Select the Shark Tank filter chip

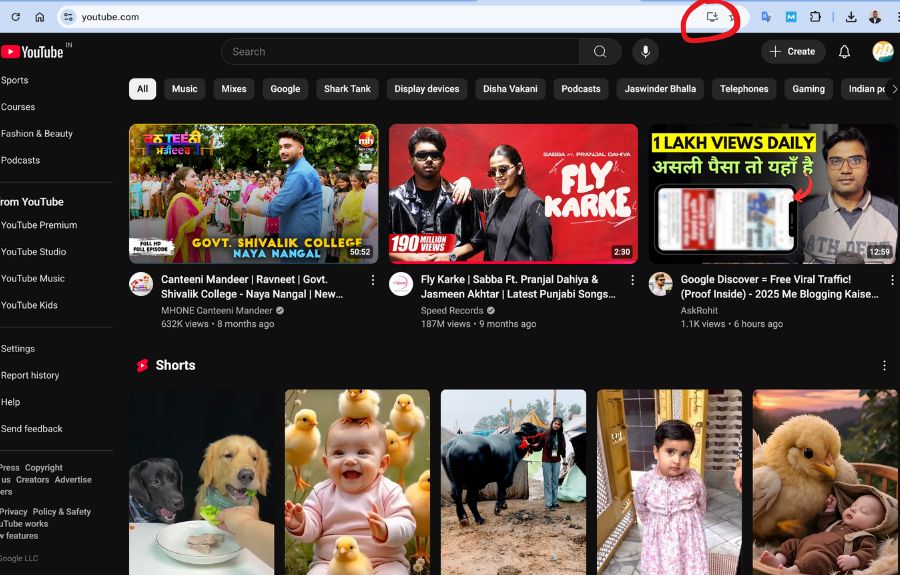click(347, 89)
